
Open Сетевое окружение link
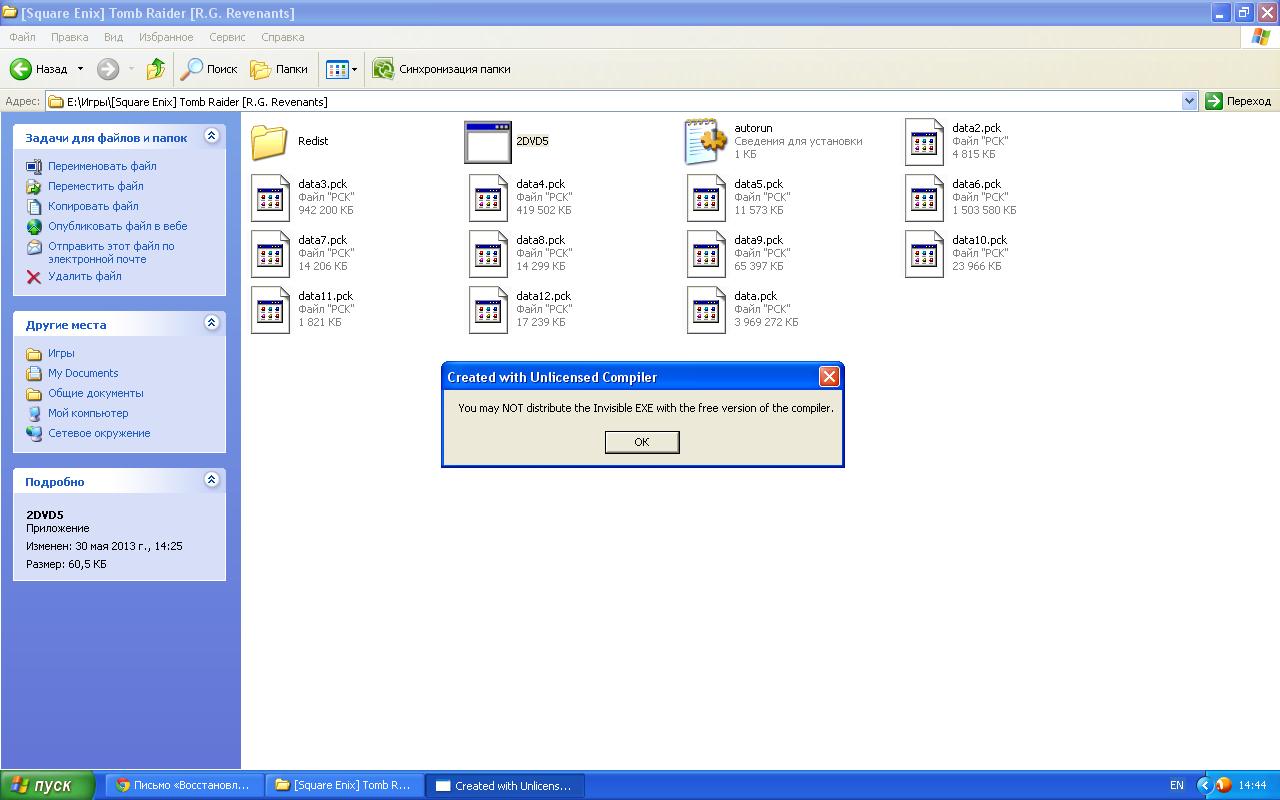(99, 433)
